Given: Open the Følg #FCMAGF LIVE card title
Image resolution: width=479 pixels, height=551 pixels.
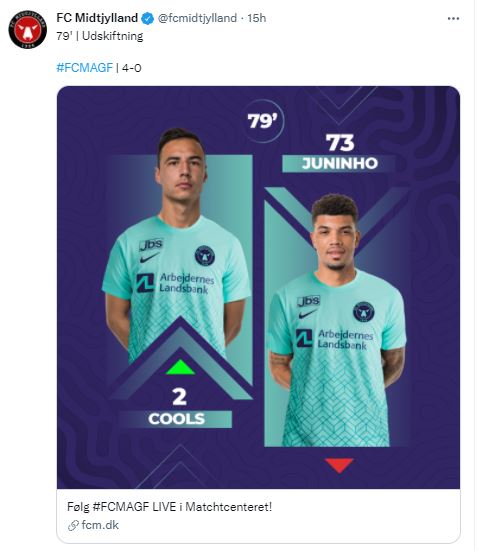Looking at the screenshot, I should [169, 507].
